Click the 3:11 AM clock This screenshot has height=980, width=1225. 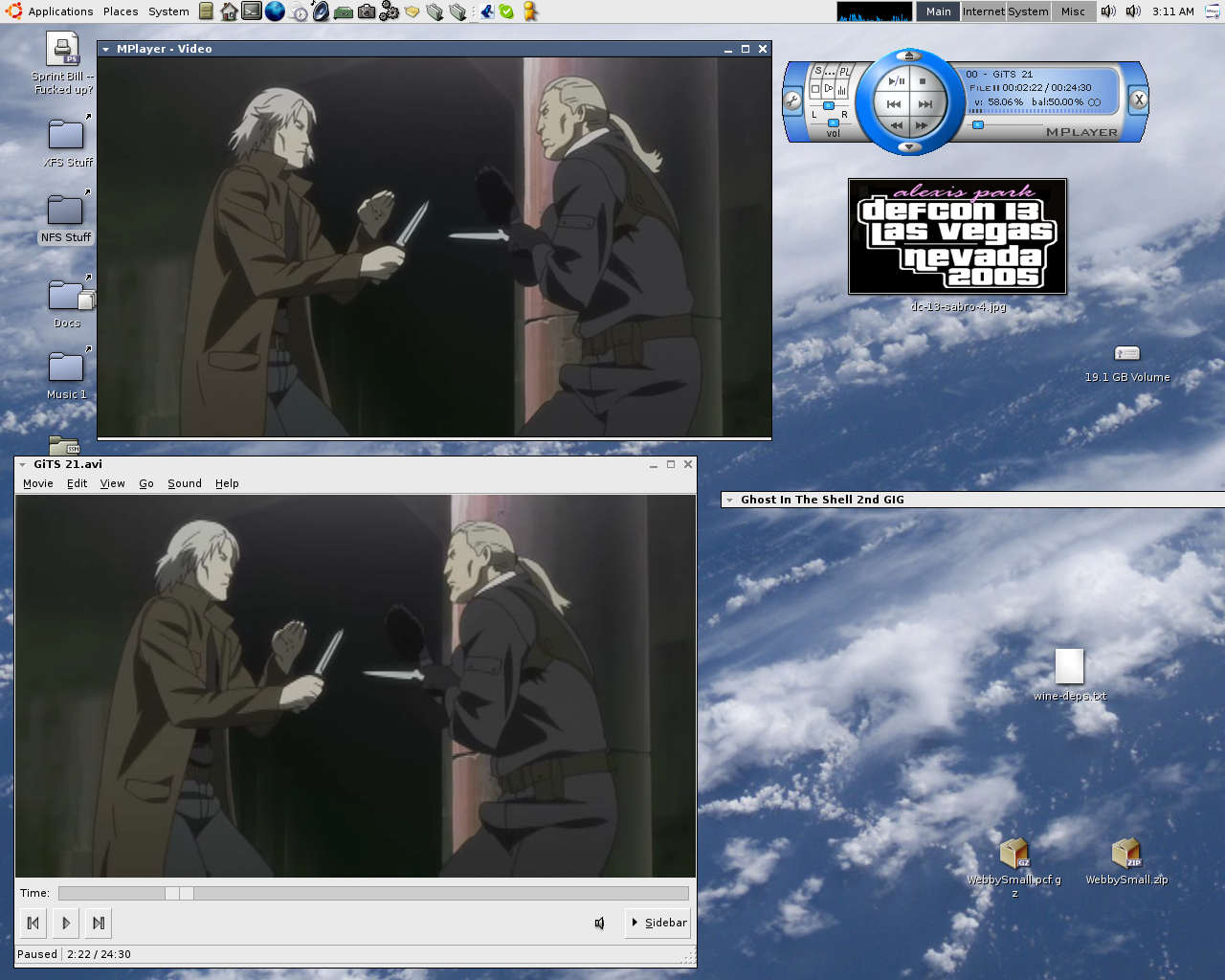click(1173, 11)
